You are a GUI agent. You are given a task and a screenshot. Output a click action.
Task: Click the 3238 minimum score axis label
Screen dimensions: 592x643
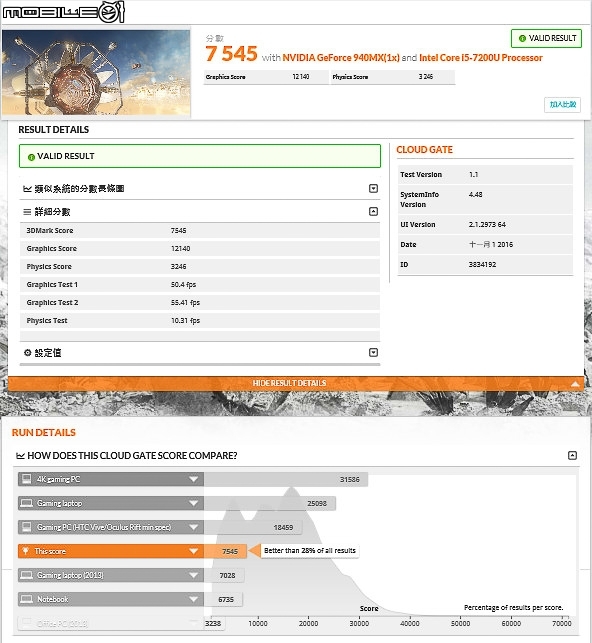coord(213,623)
